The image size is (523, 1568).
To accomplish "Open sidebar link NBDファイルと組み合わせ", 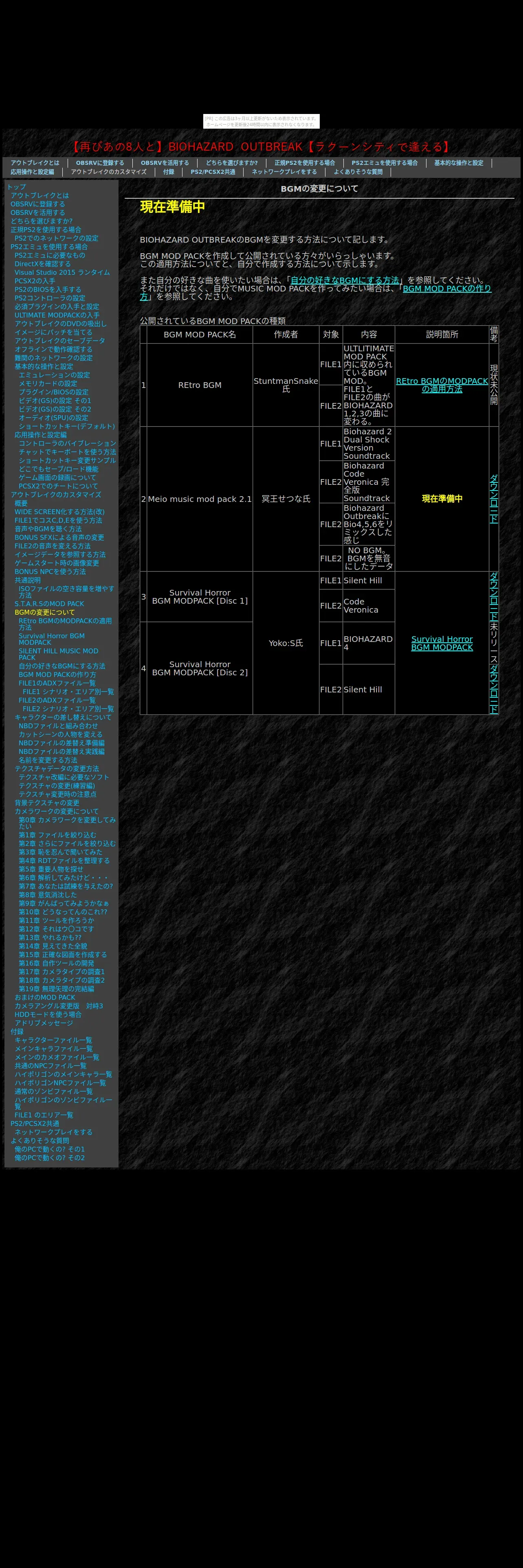I will (58, 725).
